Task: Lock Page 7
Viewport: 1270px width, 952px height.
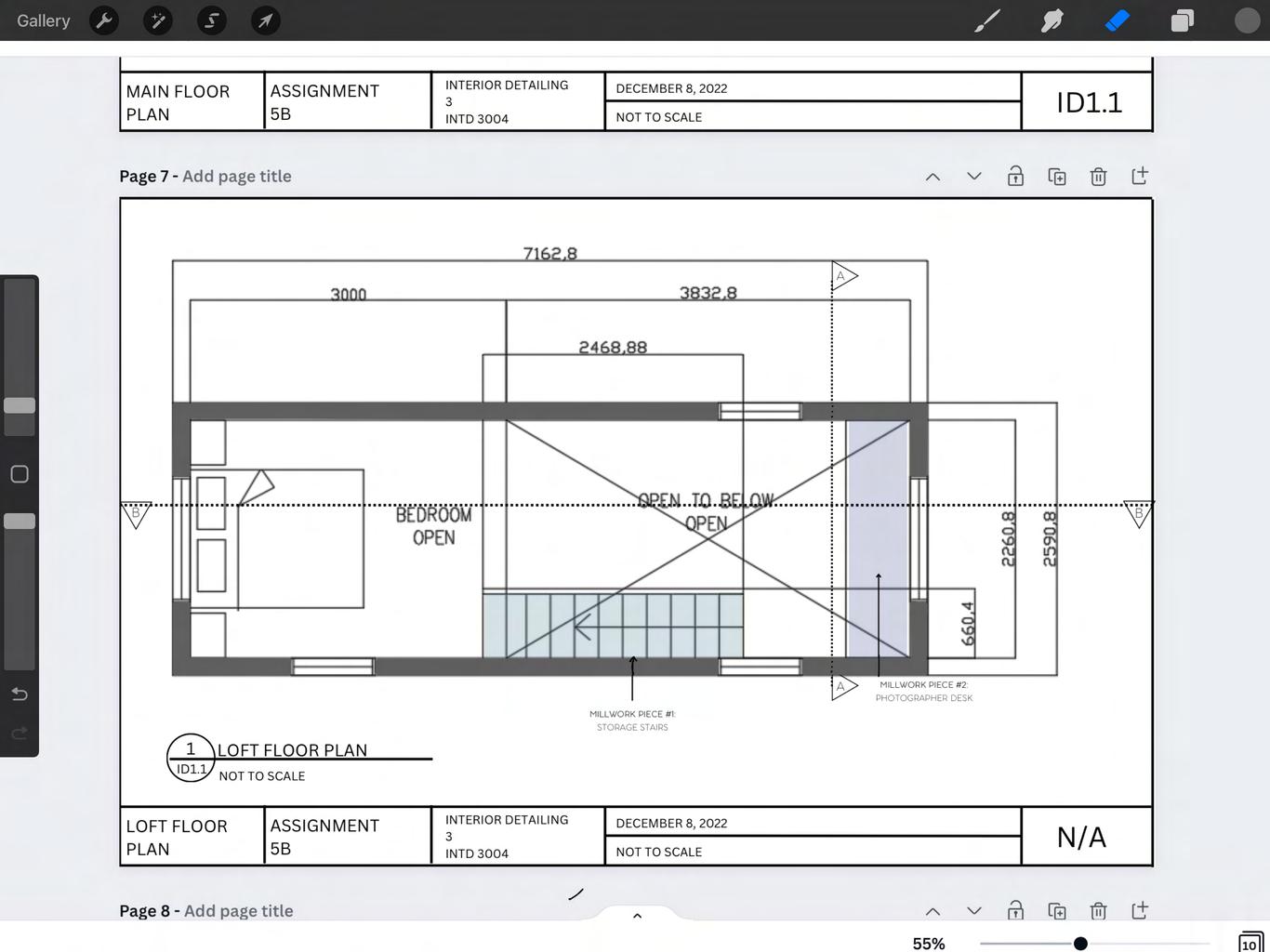Action: pyautogui.click(x=1015, y=176)
